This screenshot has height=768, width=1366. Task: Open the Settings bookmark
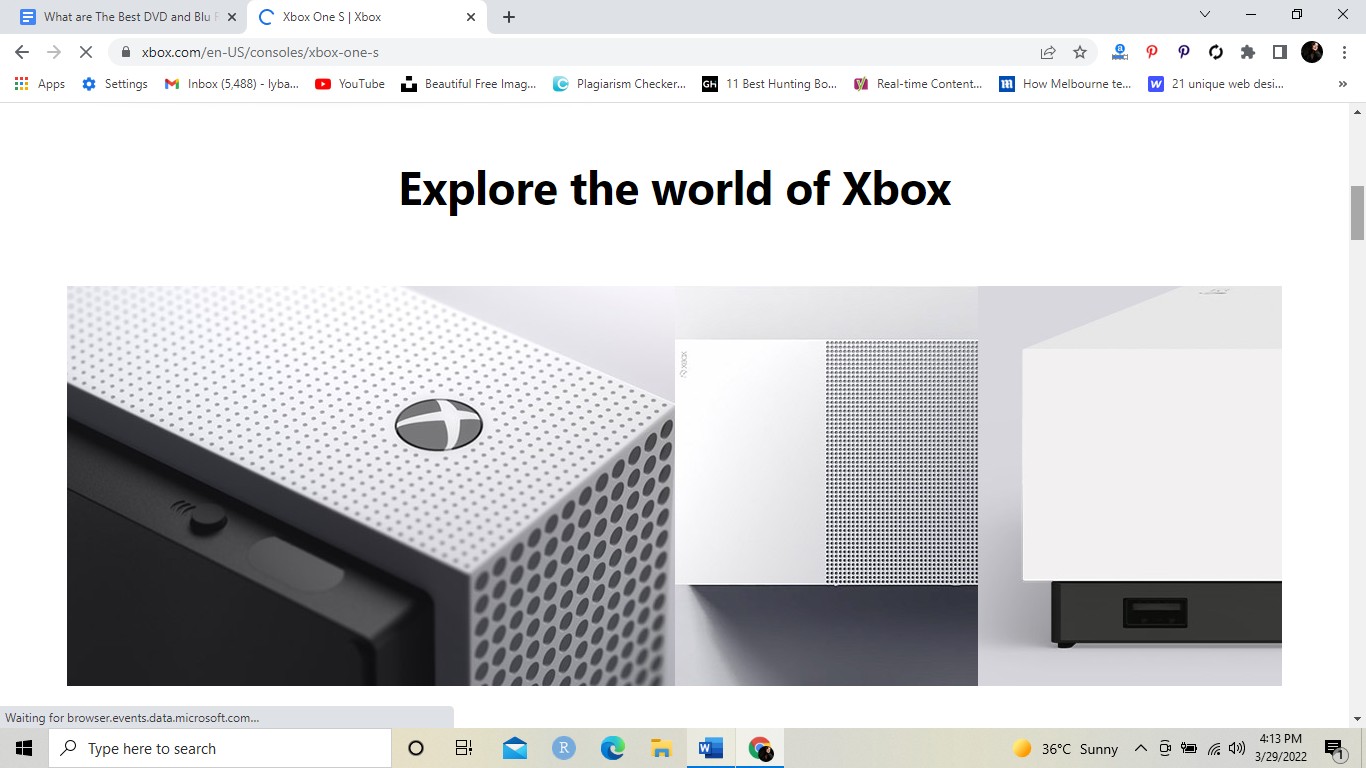(x=115, y=84)
